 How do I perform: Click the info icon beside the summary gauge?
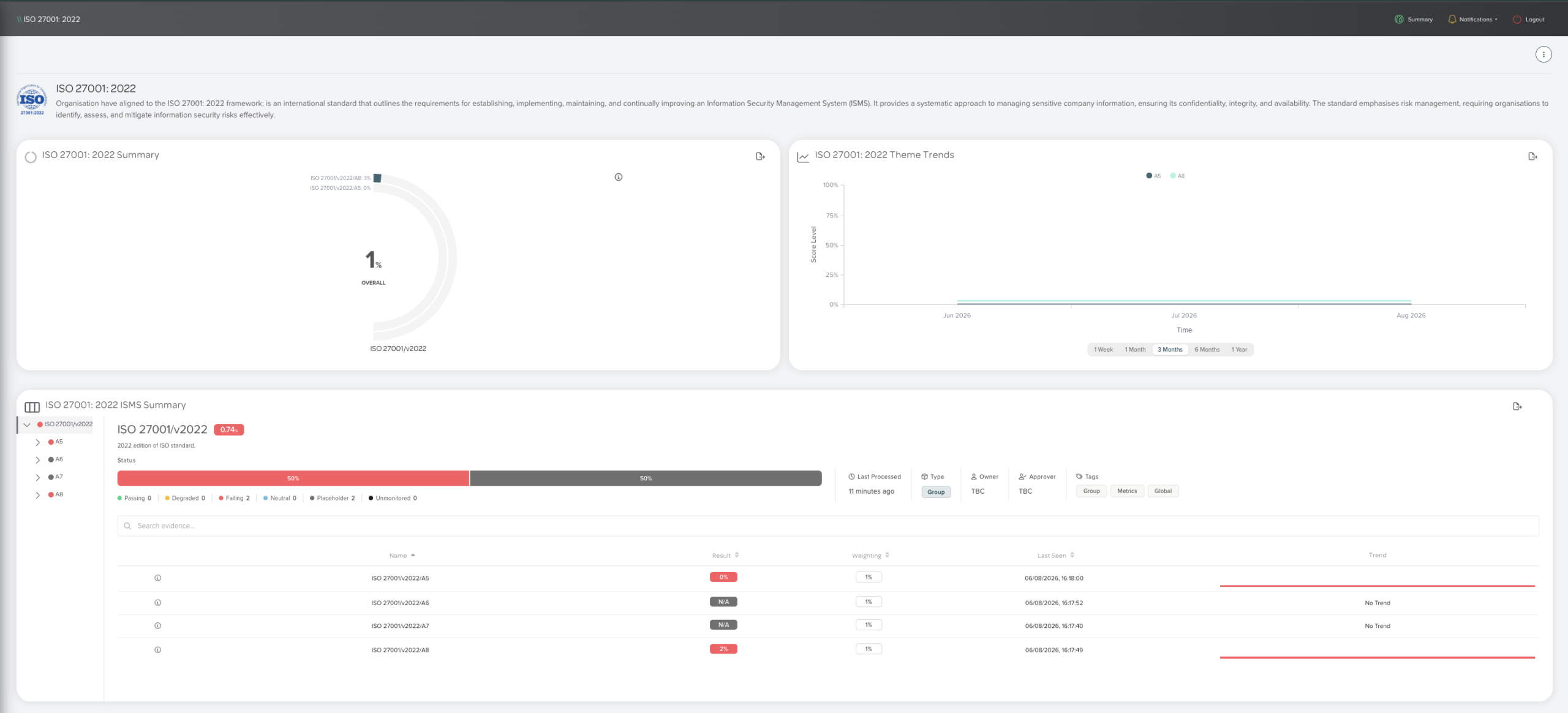[x=619, y=177]
